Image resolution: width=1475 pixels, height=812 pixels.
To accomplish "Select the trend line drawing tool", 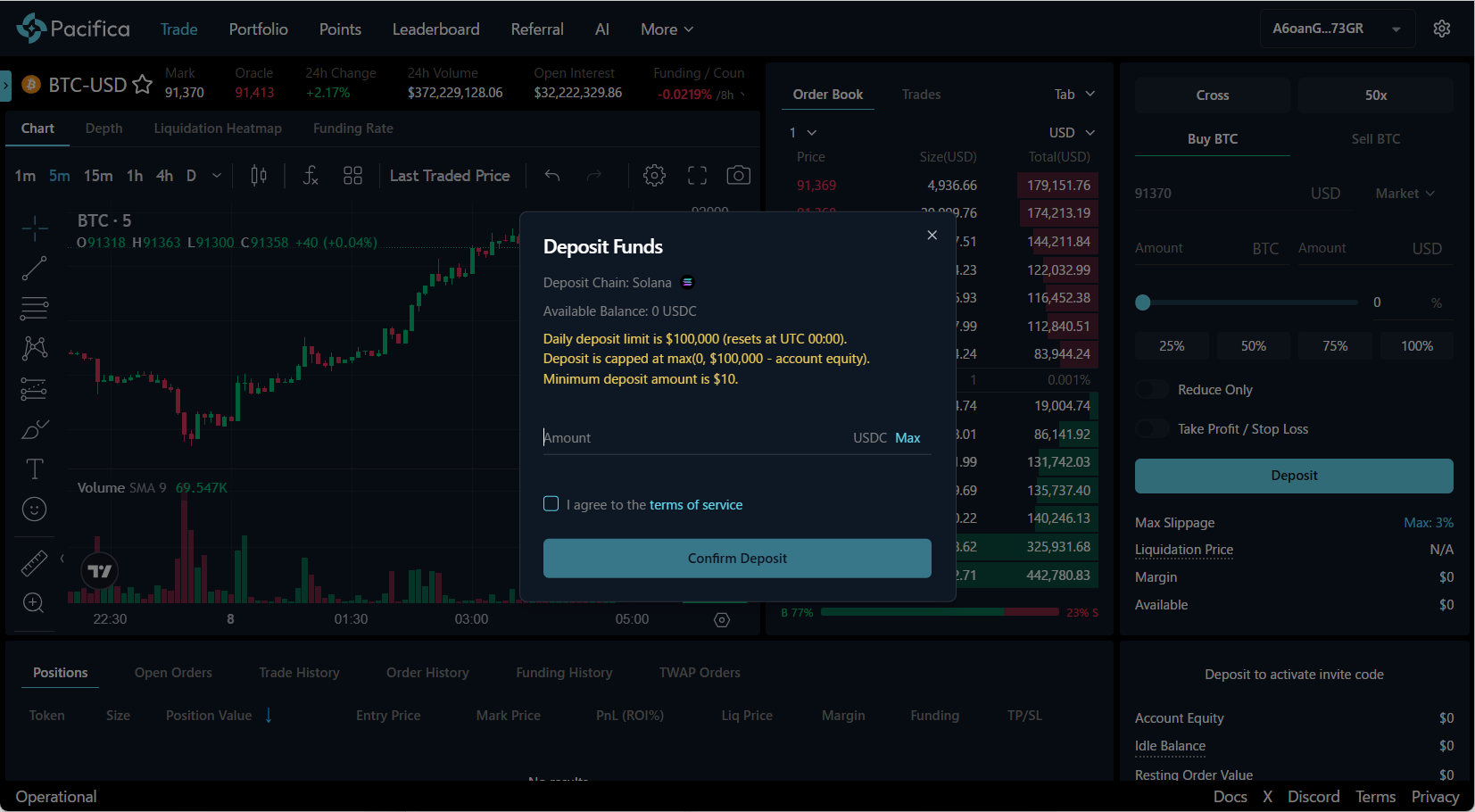I will (x=34, y=268).
